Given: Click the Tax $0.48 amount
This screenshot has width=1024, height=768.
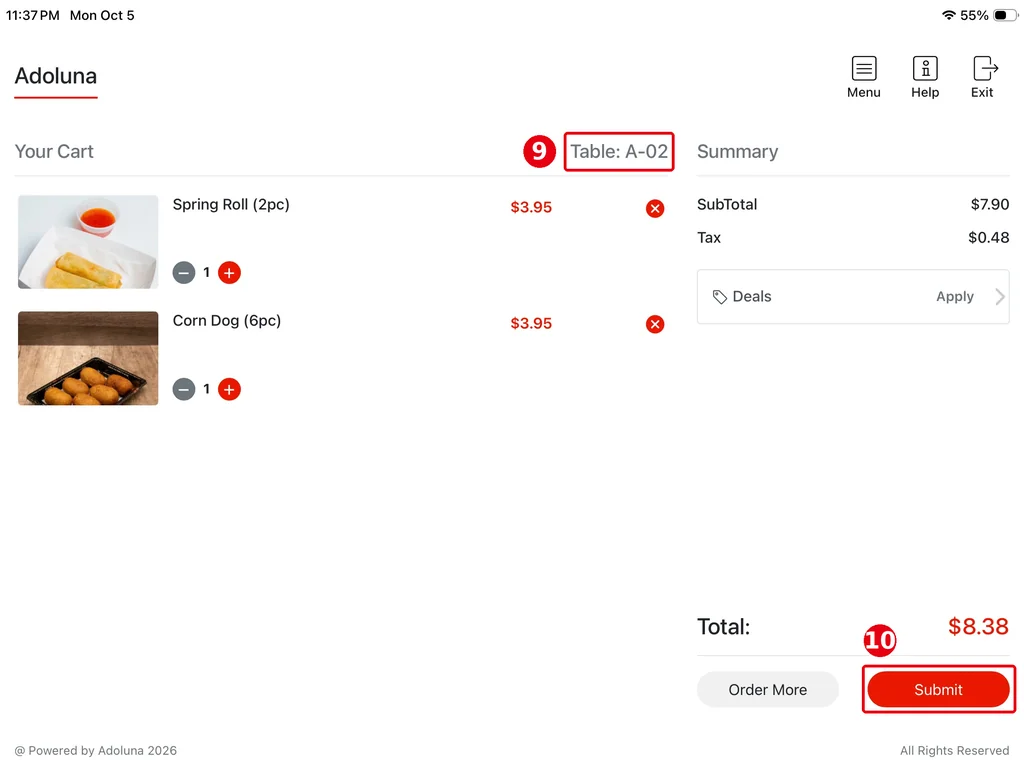Looking at the screenshot, I should [x=988, y=238].
